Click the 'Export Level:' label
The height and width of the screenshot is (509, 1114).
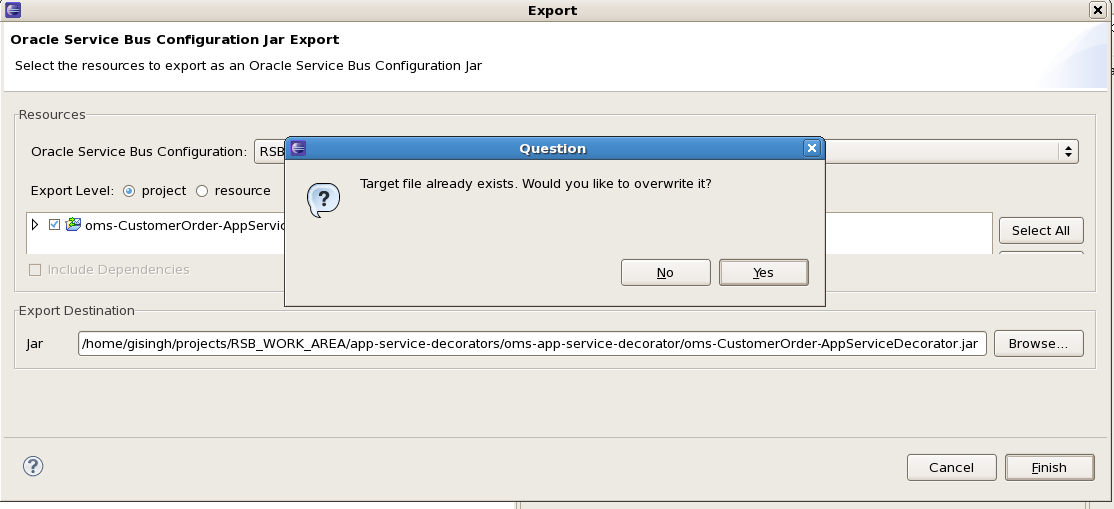click(72, 191)
